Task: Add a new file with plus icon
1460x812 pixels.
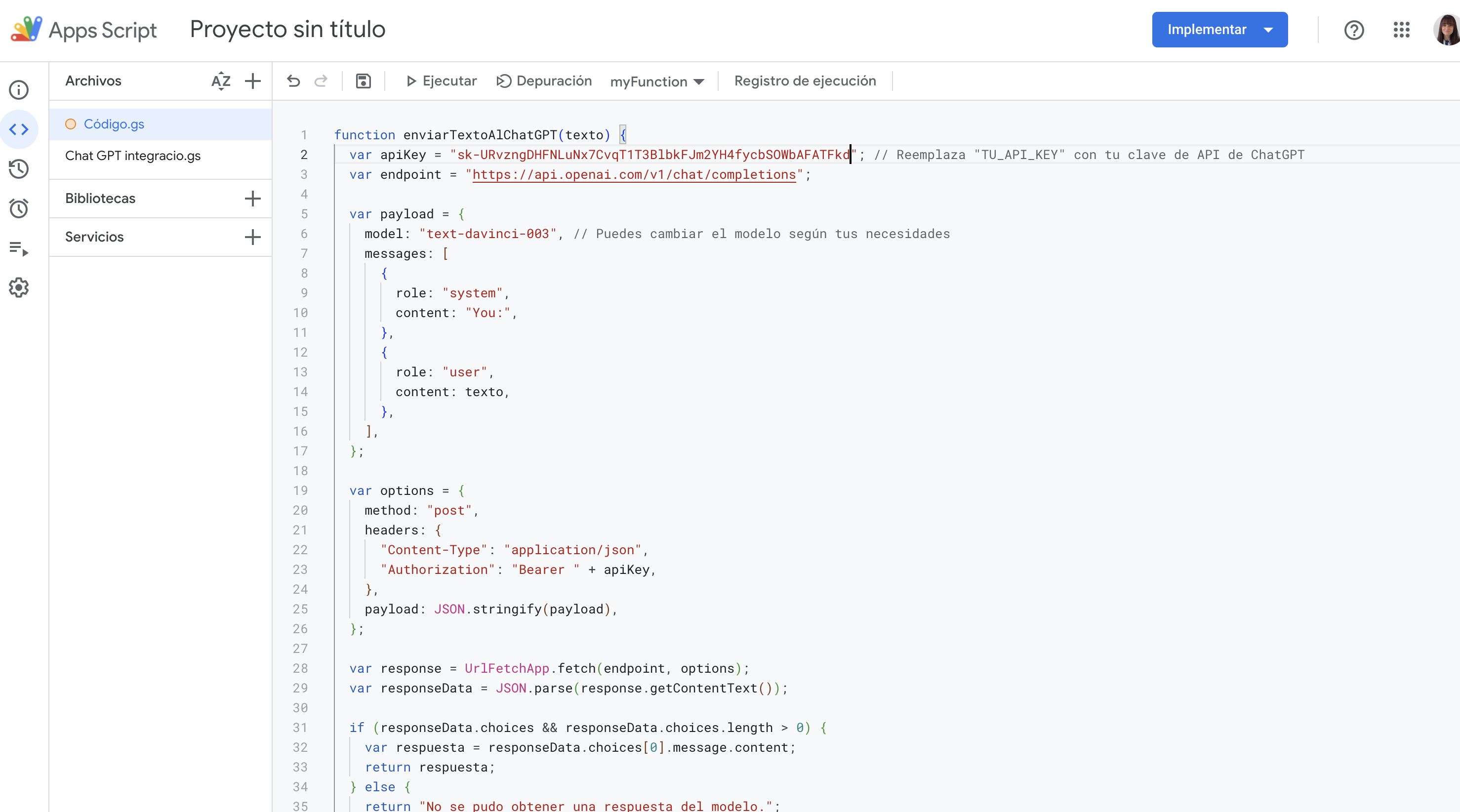Action: (x=253, y=81)
